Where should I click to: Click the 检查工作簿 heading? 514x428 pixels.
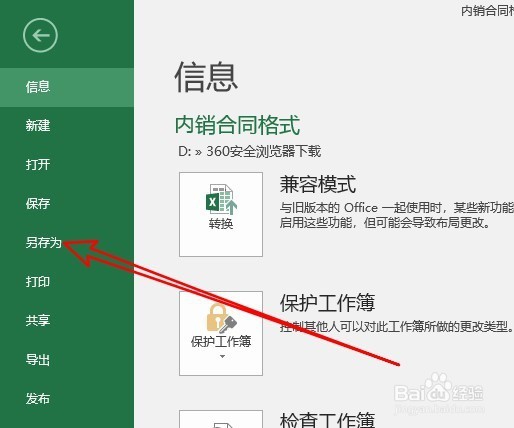pyautogui.click(x=327, y=420)
